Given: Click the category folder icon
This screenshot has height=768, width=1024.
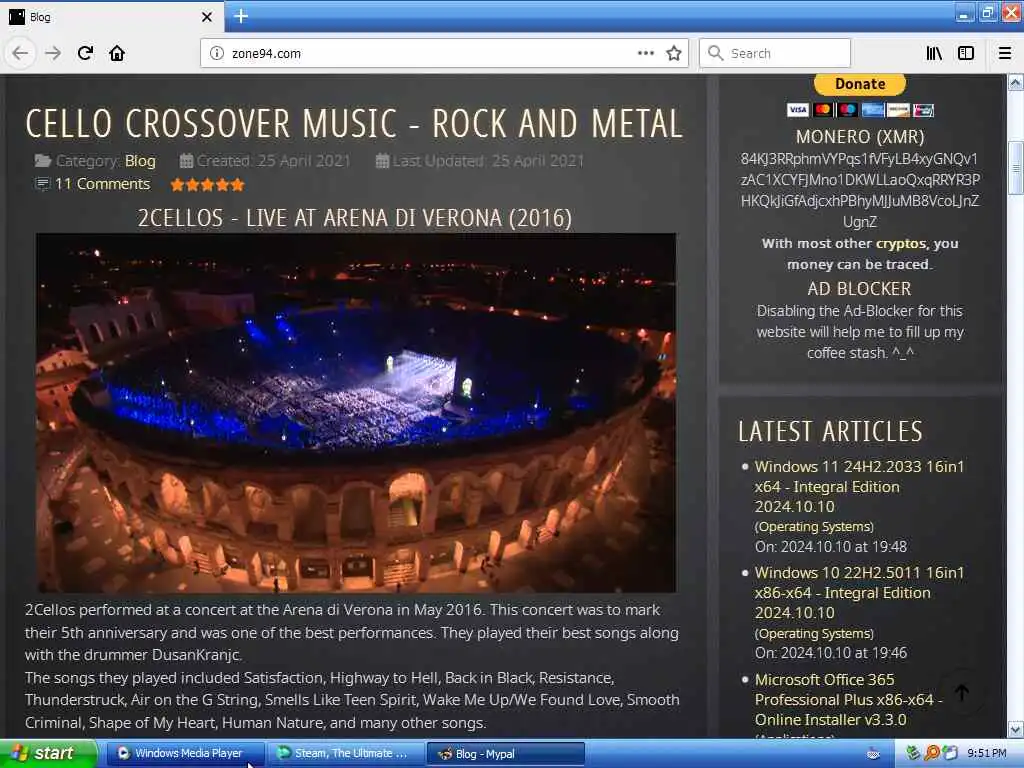Looking at the screenshot, I should tap(43, 161).
